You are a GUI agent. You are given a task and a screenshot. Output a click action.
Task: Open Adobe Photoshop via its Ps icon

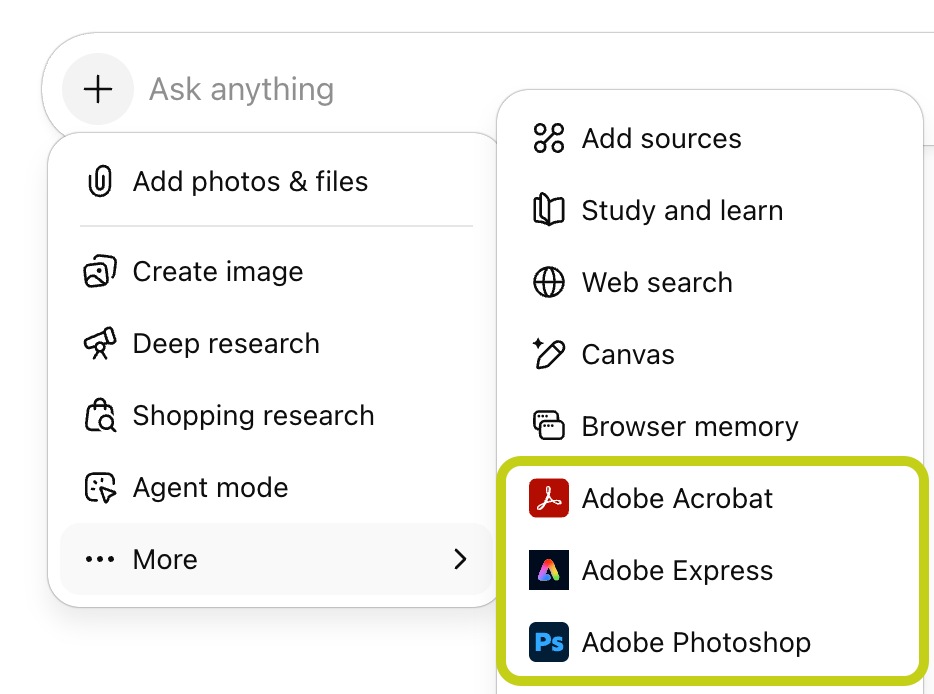(547, 642)
